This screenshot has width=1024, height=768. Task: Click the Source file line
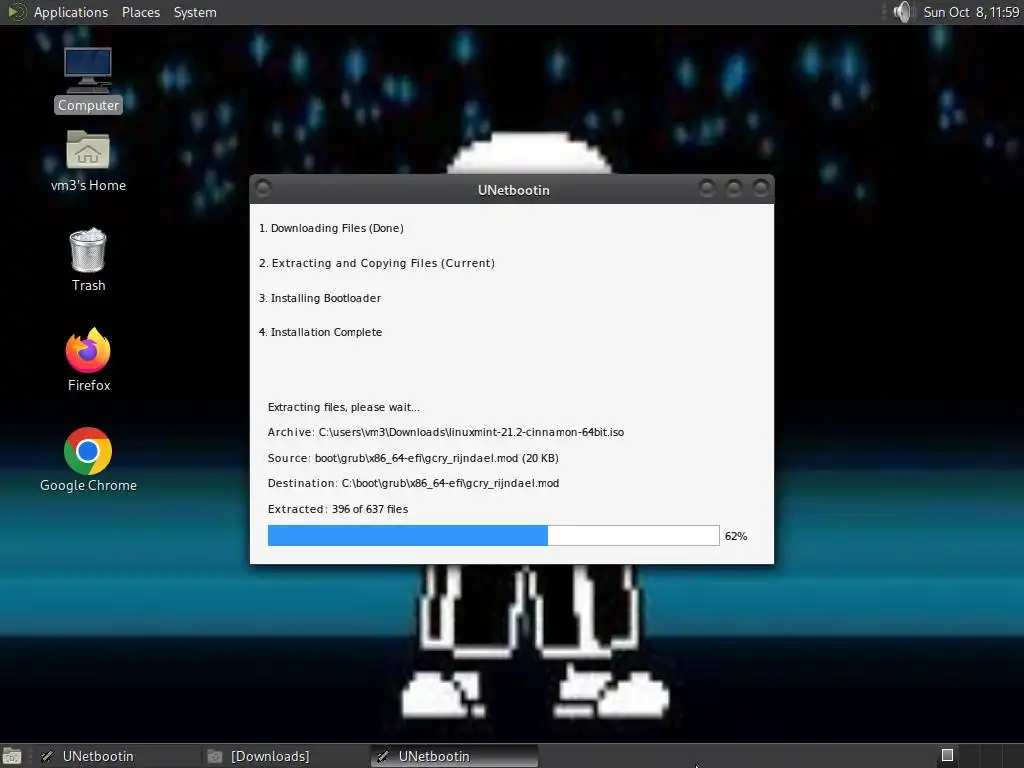[413, 458]
